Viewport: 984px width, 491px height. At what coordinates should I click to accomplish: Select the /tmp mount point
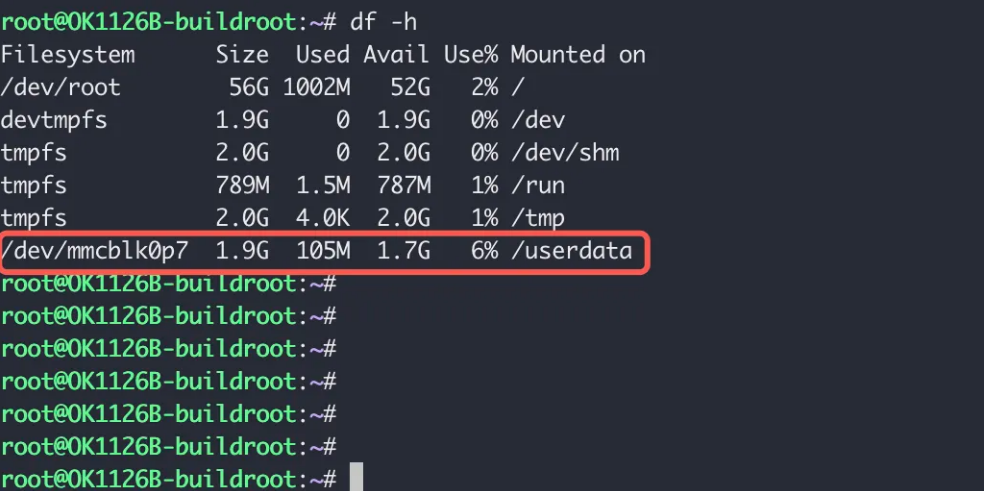point(537,218)
